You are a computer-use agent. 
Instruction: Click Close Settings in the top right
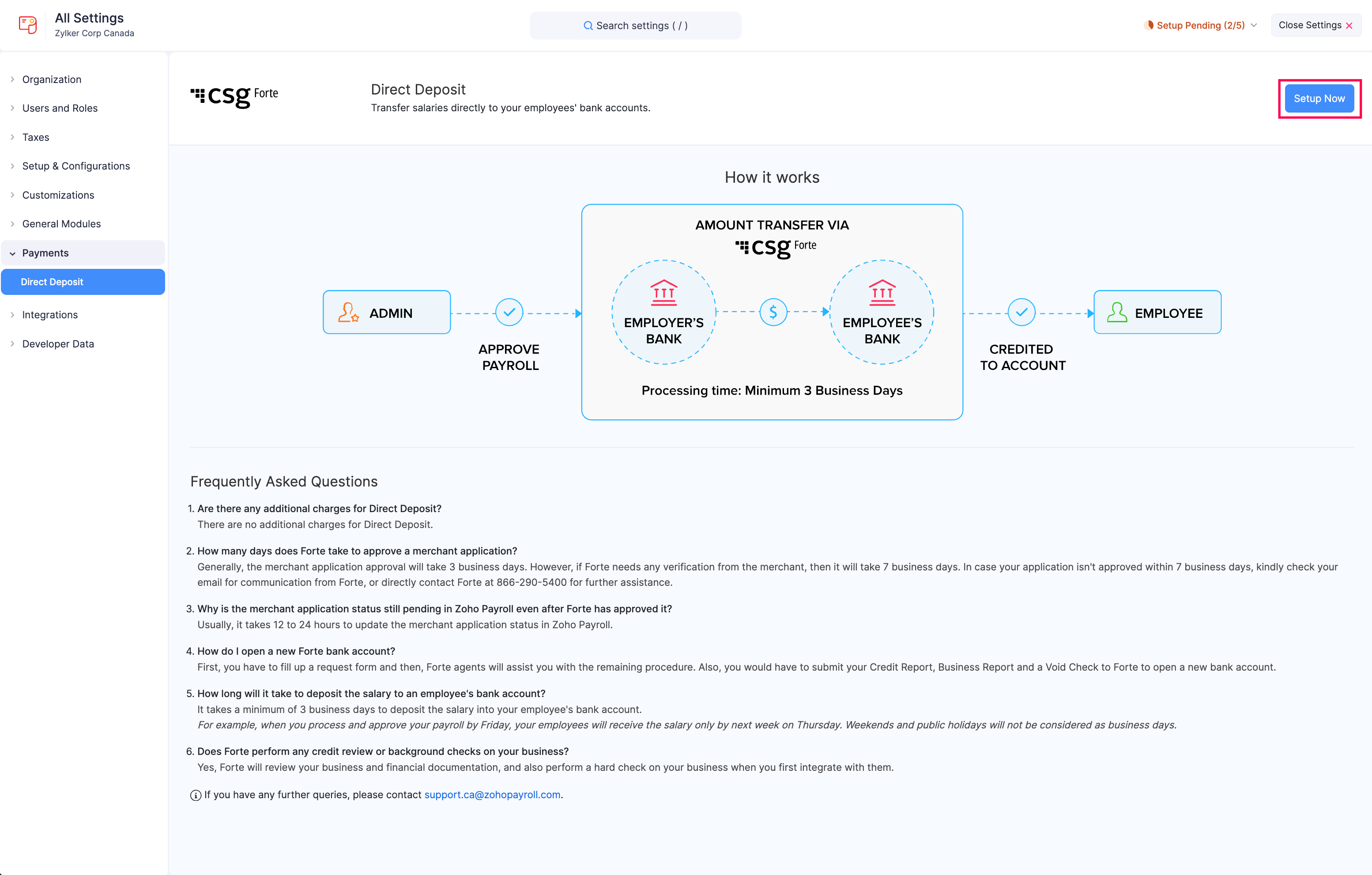pyautogui.click(x=1315, y=24)
